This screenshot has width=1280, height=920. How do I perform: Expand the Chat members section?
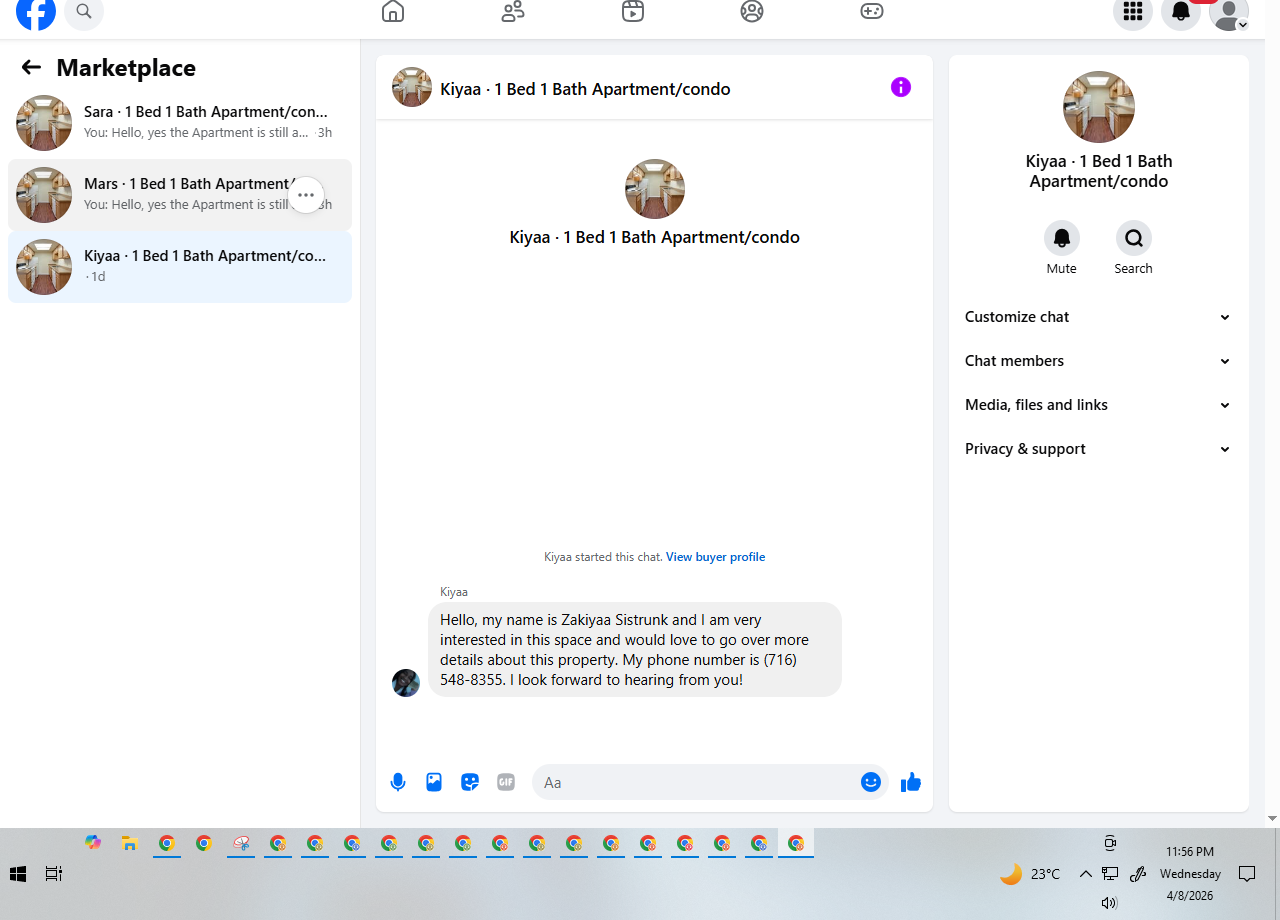(x=1099, y=361)
